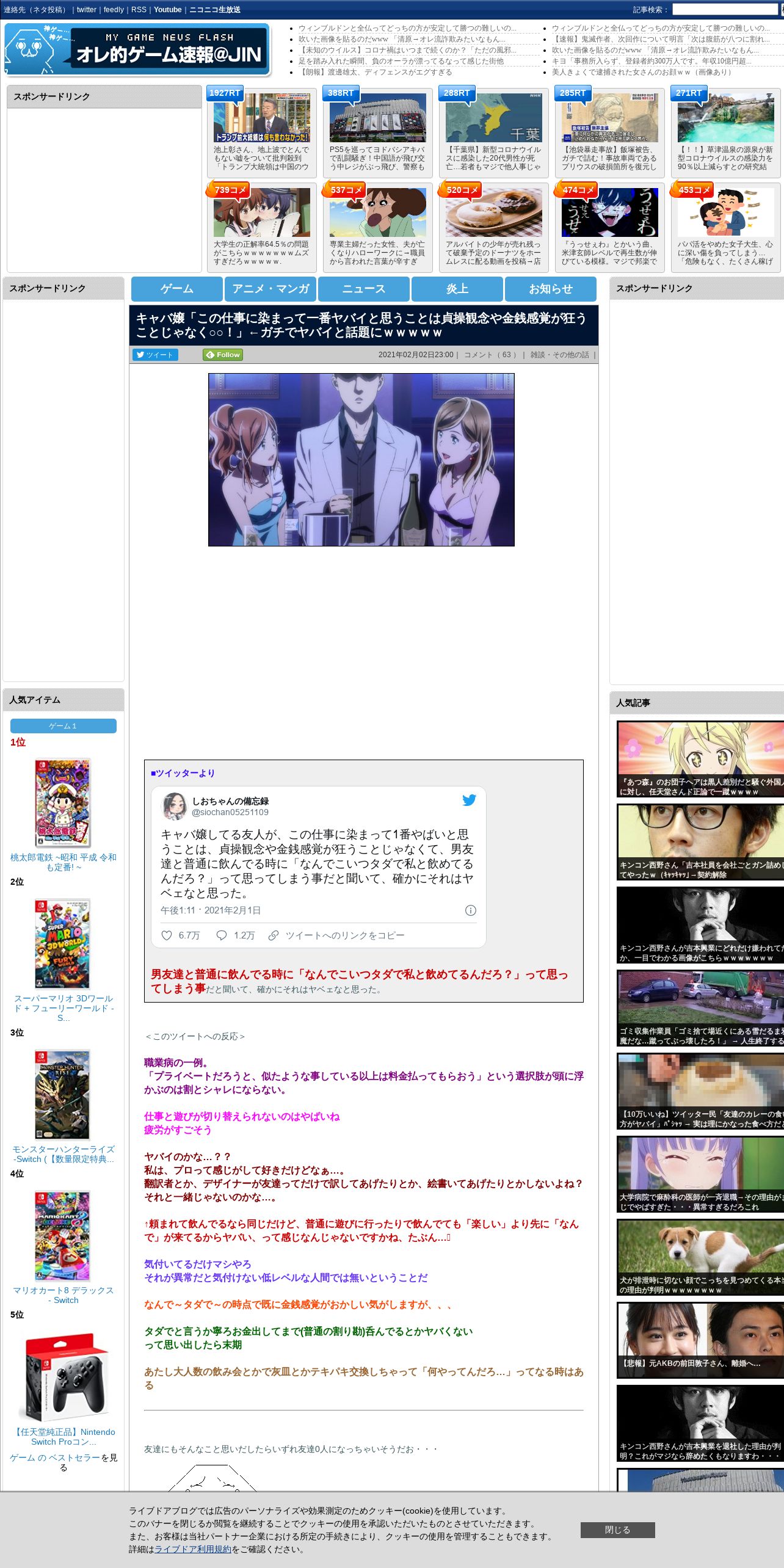Open the 炎上 navigation tab
The width and height of the screenshot is (784, 1568).
pos(457,289)
